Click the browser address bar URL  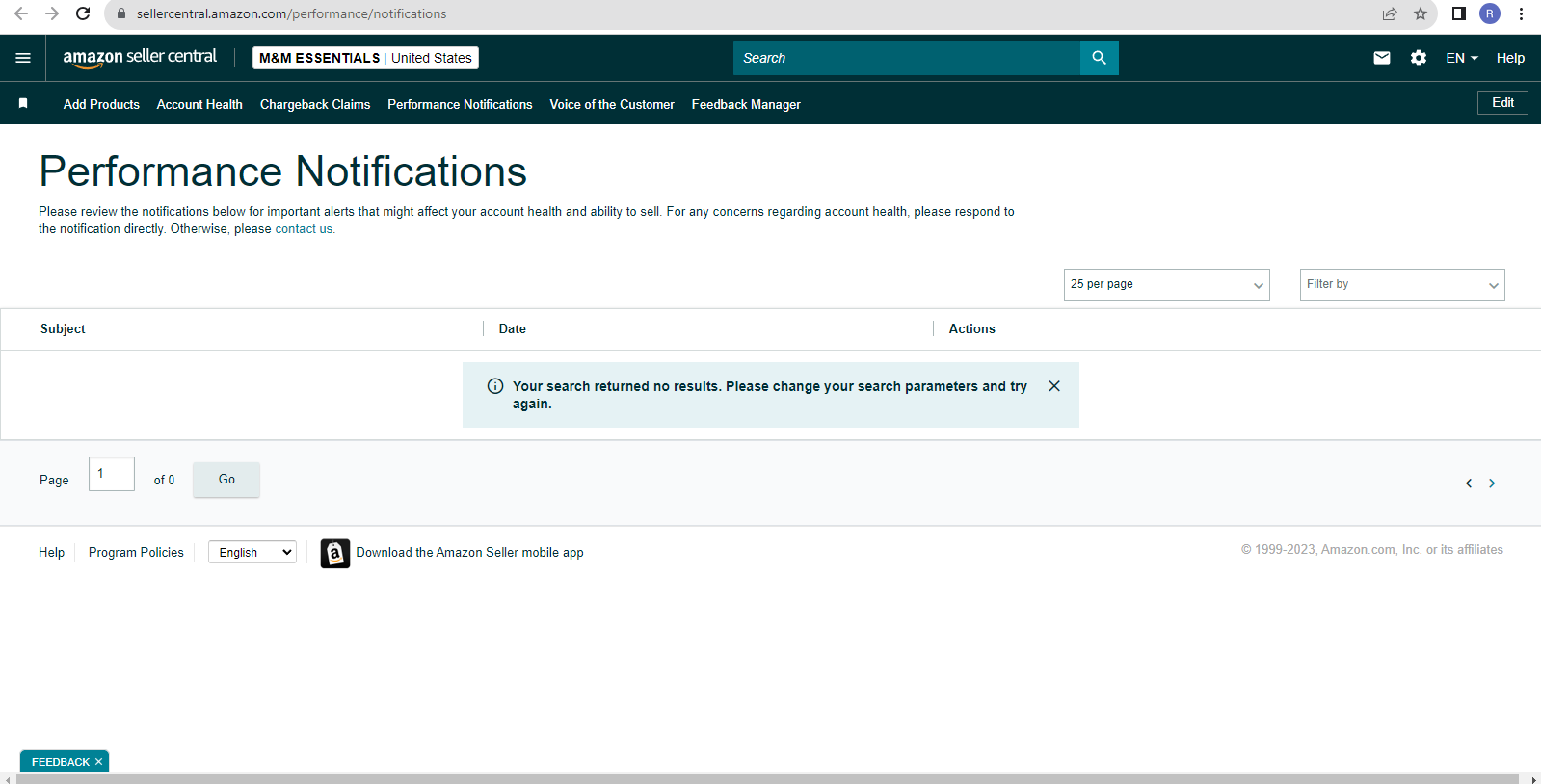[291, 13]
